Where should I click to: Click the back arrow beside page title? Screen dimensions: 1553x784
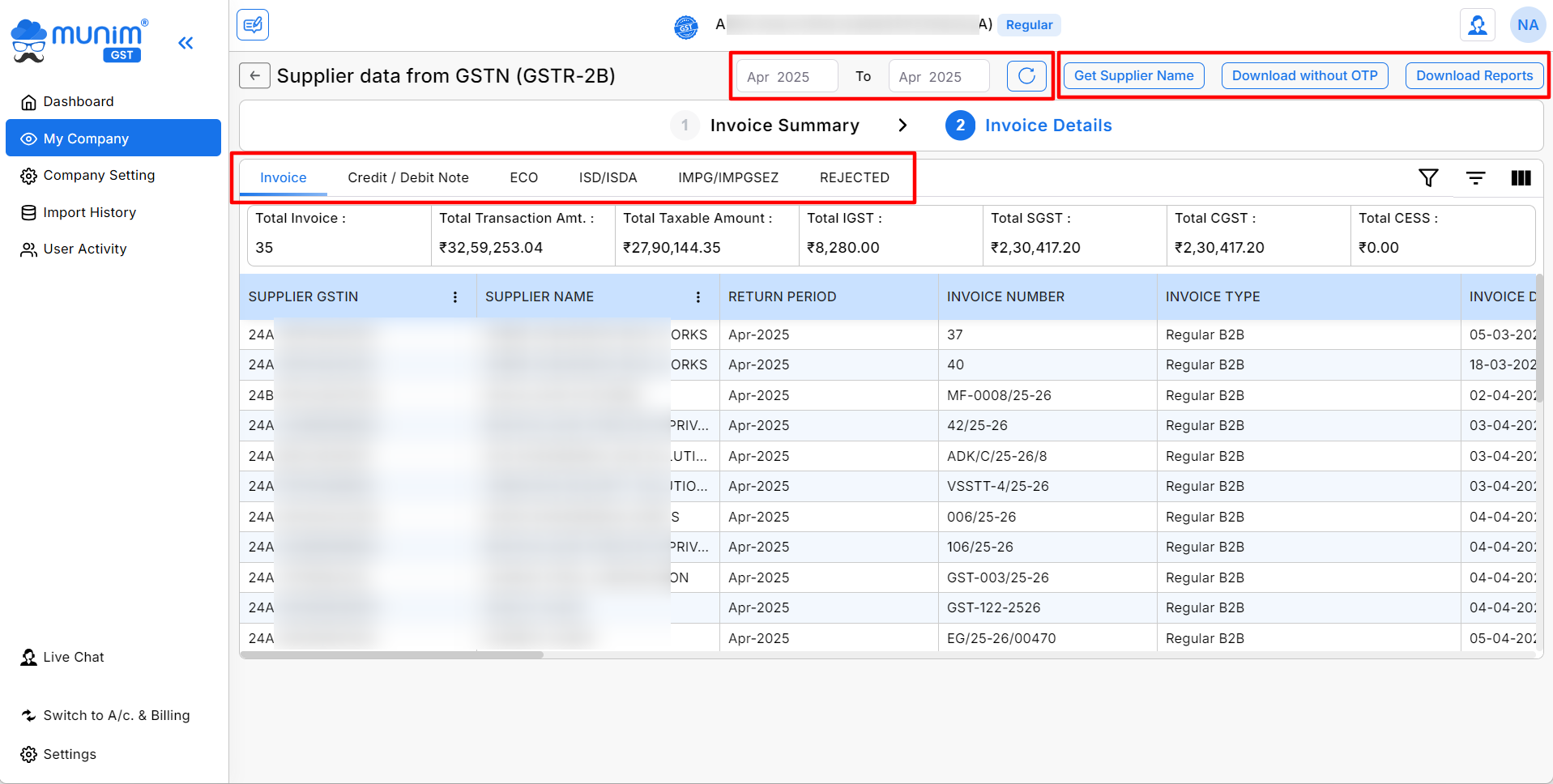click(x=254, y=76)
